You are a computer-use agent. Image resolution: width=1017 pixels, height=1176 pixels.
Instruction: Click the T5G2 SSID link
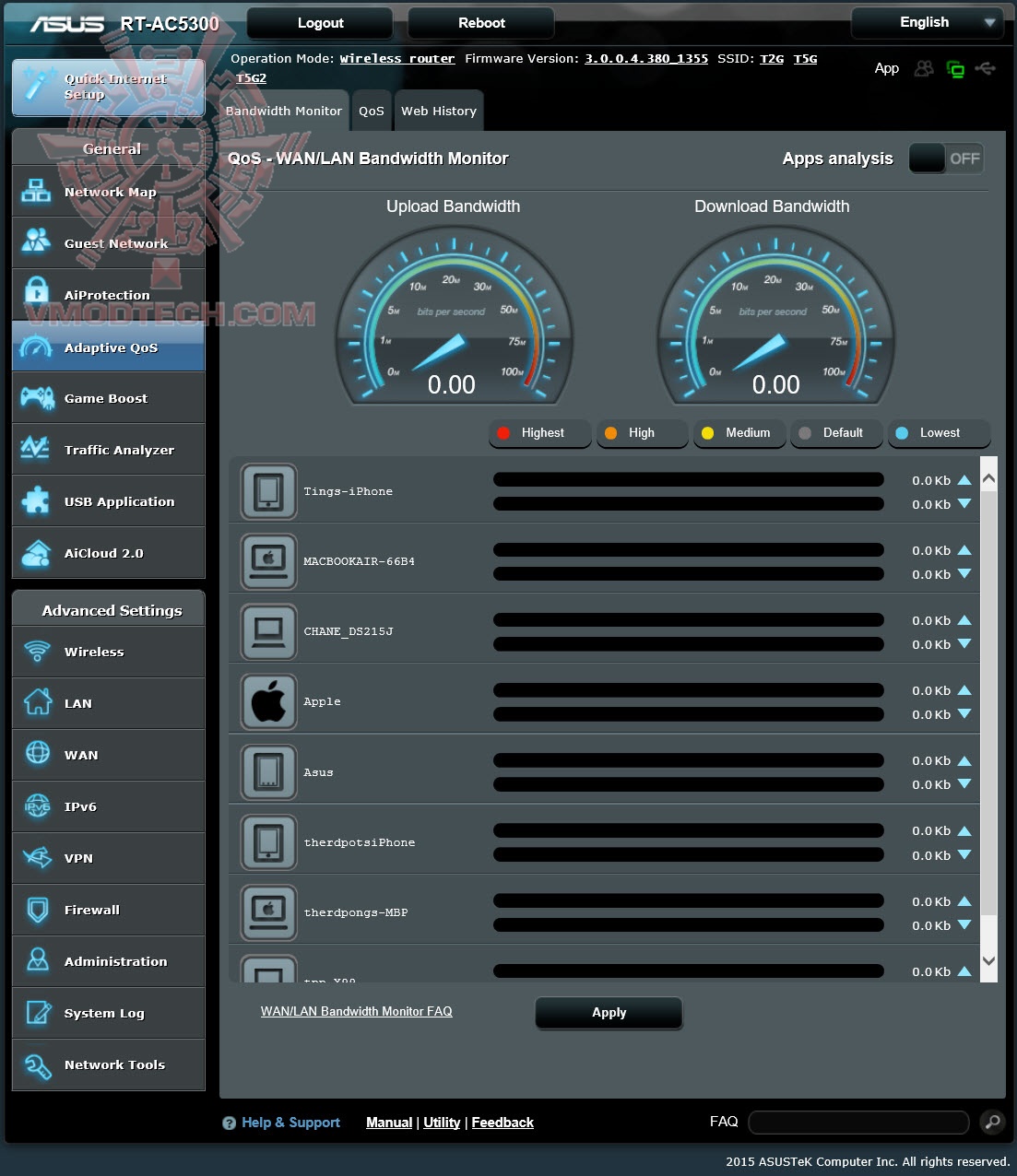pos(251,78)
